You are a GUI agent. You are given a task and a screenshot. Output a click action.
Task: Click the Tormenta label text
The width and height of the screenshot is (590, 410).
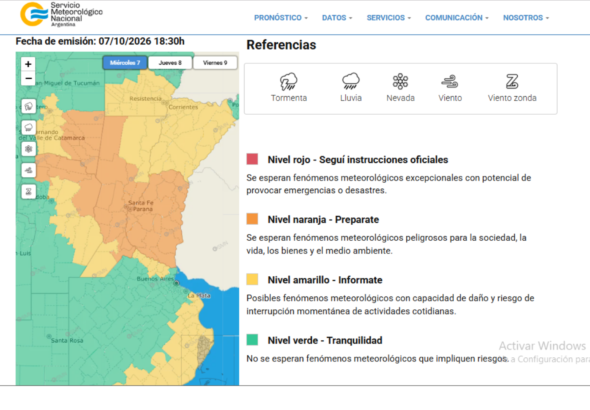289,98
